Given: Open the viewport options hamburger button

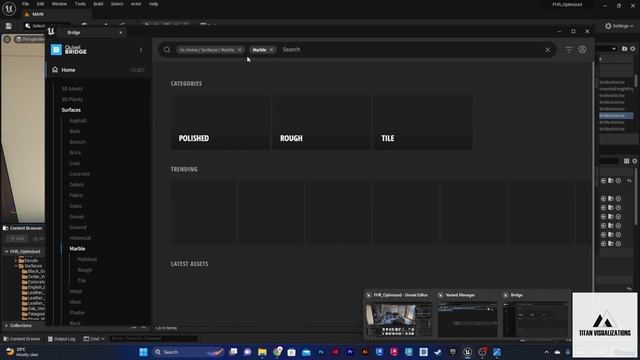Looking at the screenshot, I should click(x=7, y=39).
